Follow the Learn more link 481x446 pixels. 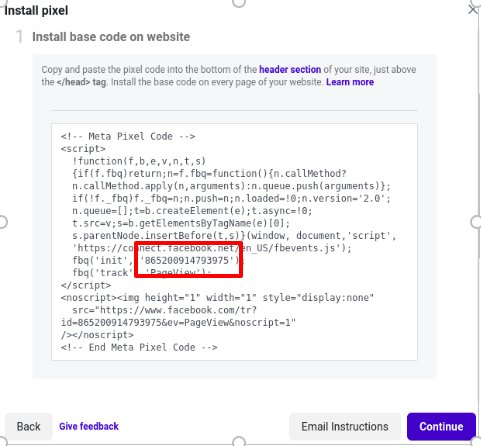[x=350, y=82]
